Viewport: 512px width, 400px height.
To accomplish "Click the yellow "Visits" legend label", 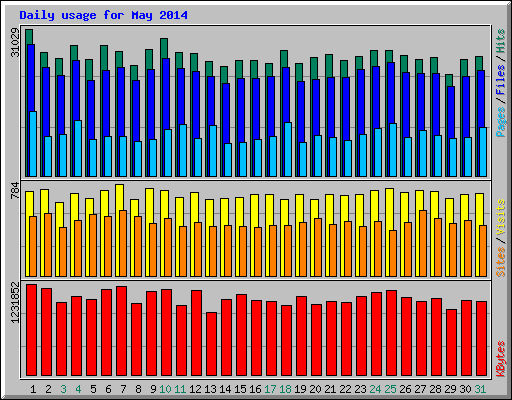I will 501,218.
